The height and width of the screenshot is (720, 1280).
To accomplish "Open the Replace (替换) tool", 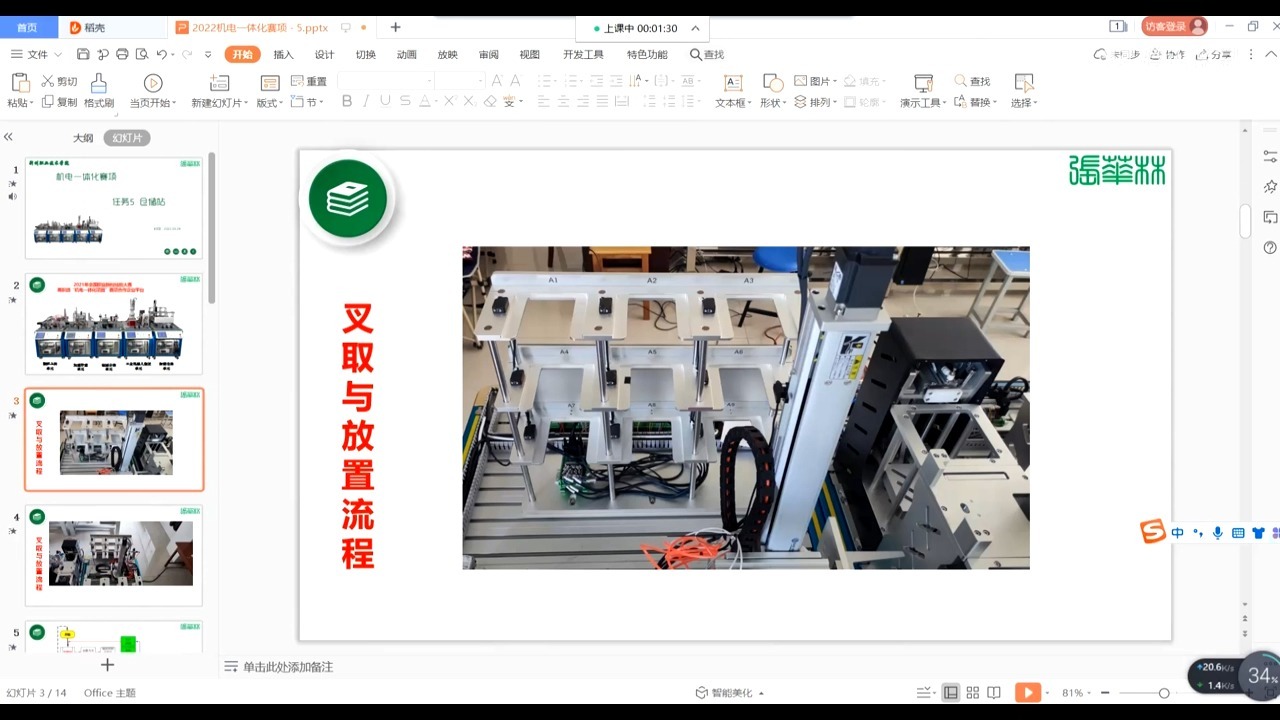I will (975, 102).
